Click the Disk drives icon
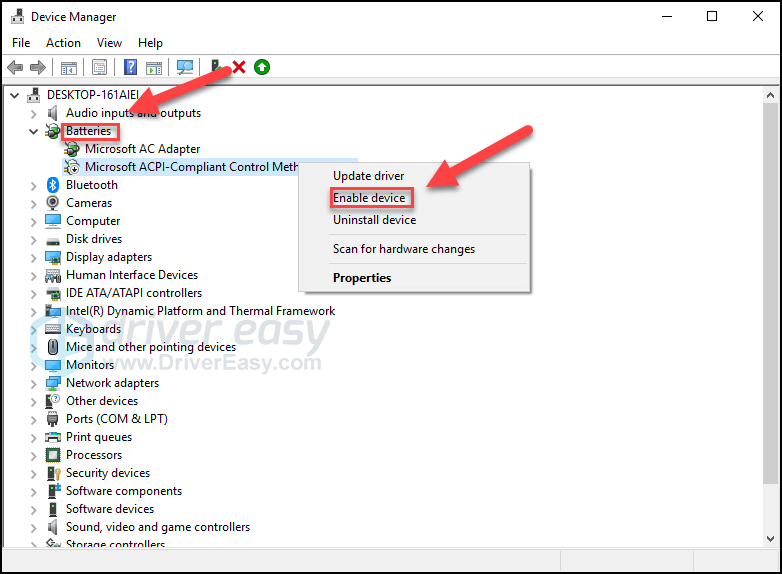The image size is (782, 574). click(53, 241)
